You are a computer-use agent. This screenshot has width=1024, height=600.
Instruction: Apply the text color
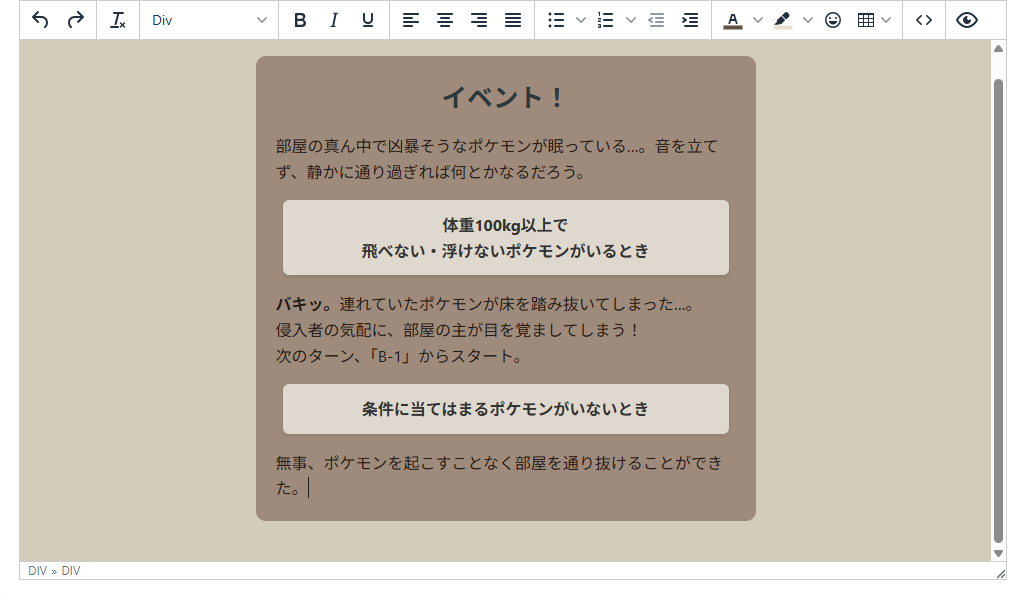(x=733, y=20)
